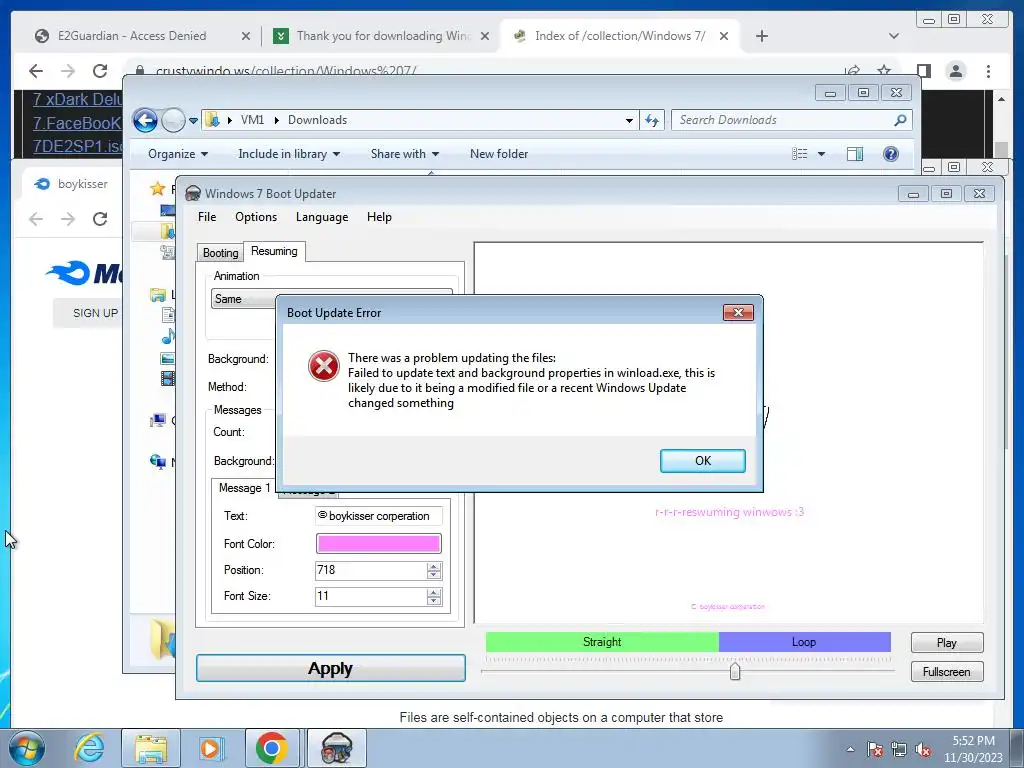
Task: Click the Chrome bookmark star icon
Action: click(x=884, y=71)
